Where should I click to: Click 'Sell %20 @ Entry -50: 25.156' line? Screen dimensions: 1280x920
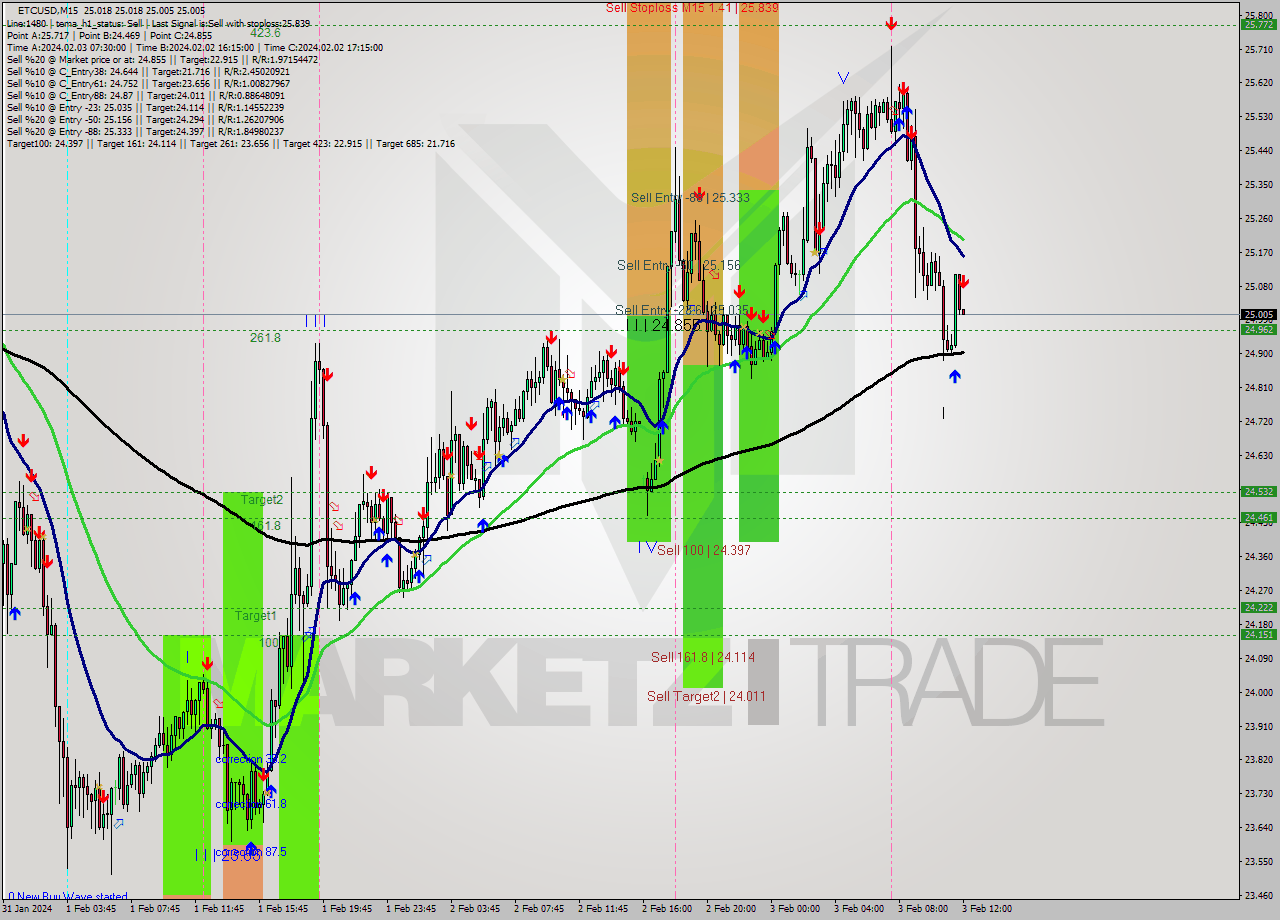pyautogui.click(x=148, y=119)
